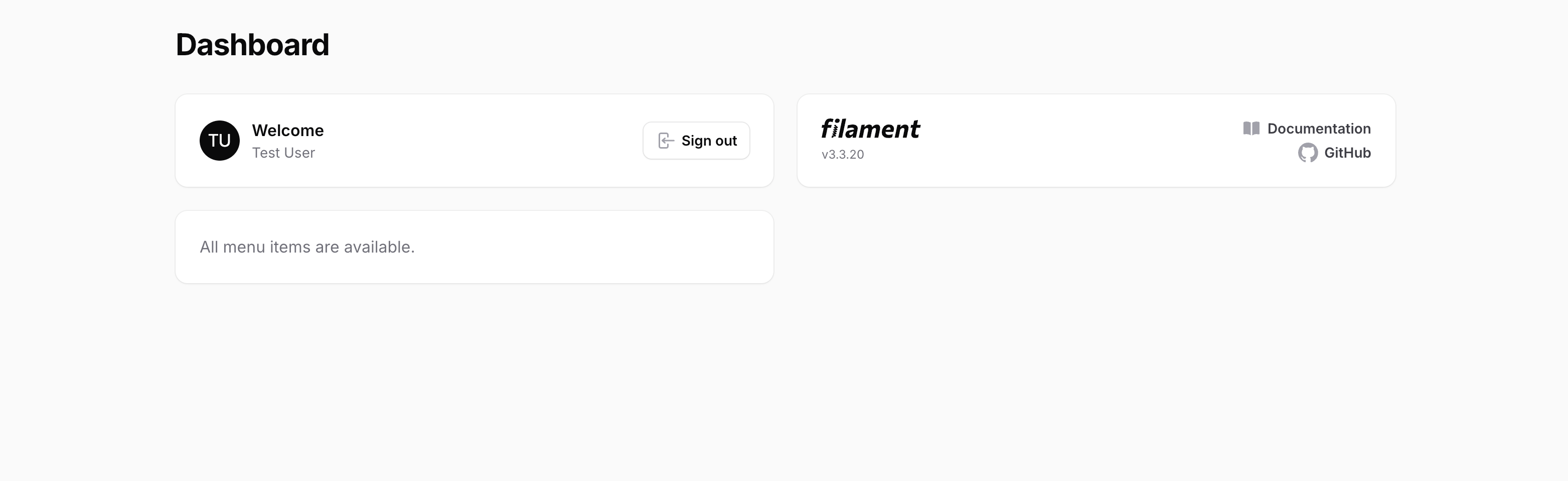Click the word 'Sign' in the Sign out button
Image resolution: width=1568 pixels, height=481 pixels.
(x=696, y=141)
